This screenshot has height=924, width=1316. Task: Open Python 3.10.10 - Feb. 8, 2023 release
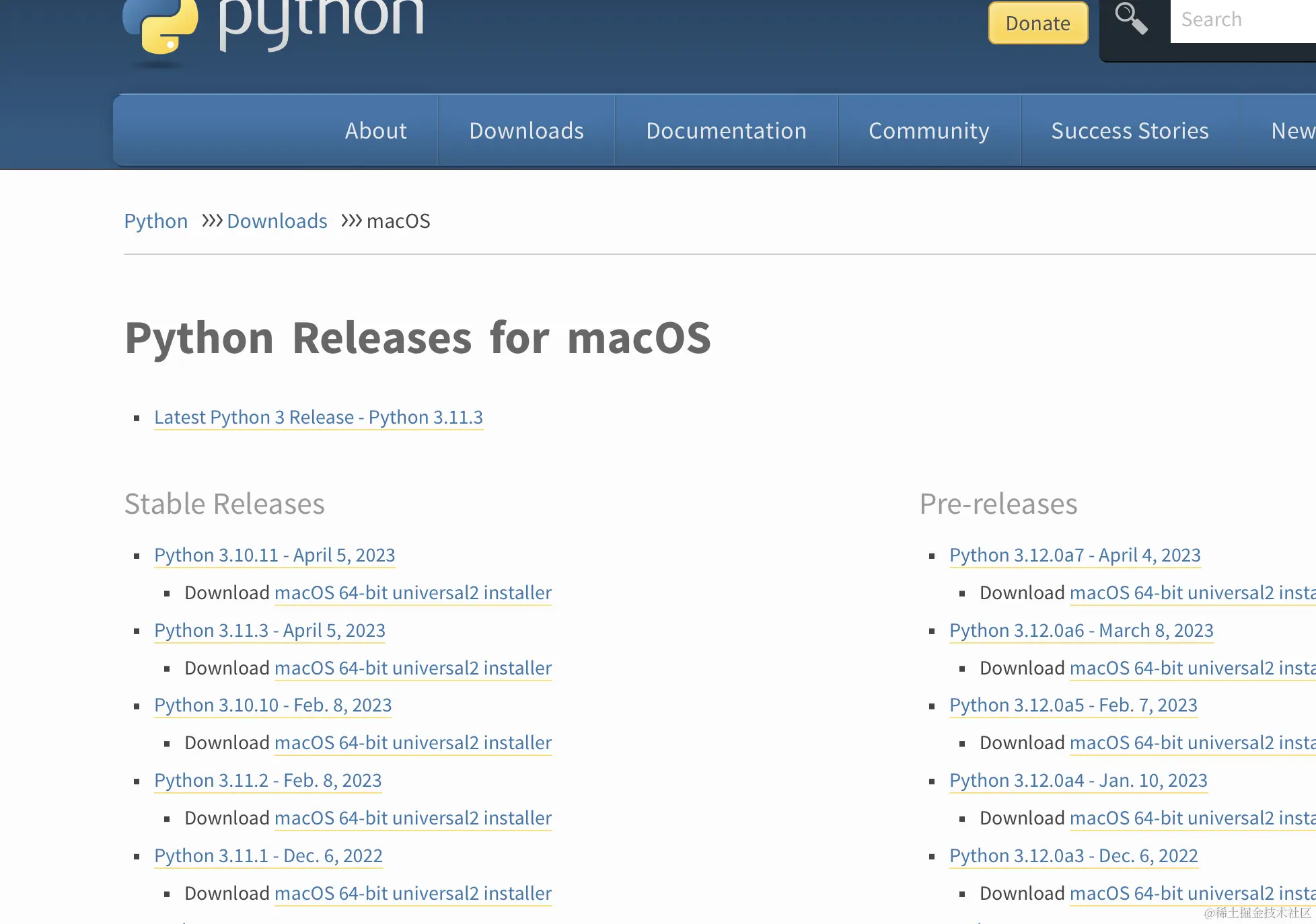click(x=273, y=705)
